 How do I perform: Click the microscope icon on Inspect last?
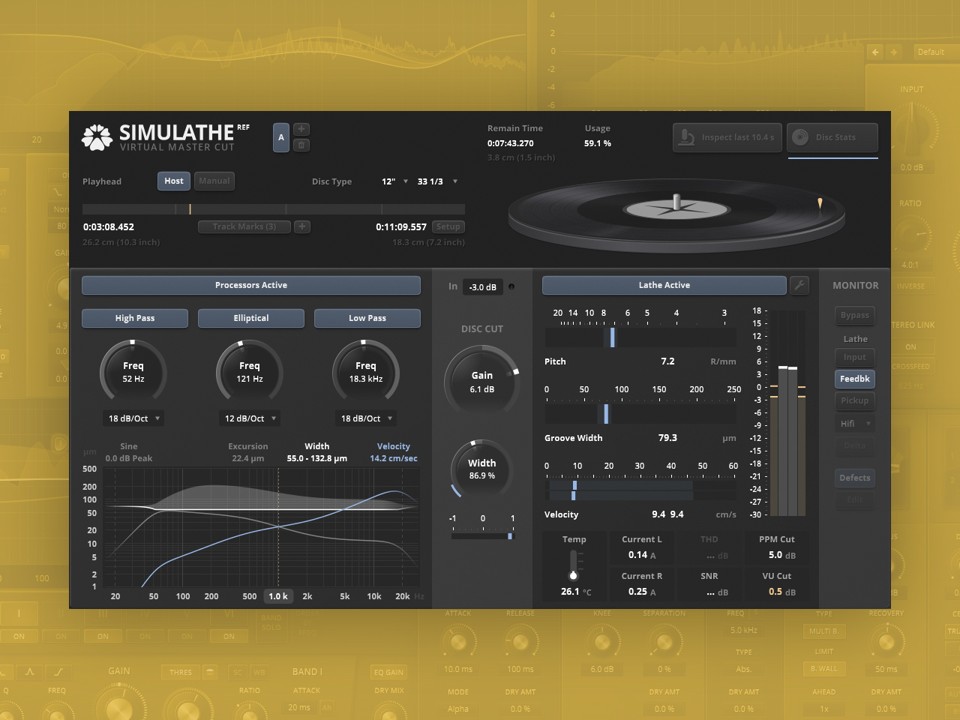(687, 137)
